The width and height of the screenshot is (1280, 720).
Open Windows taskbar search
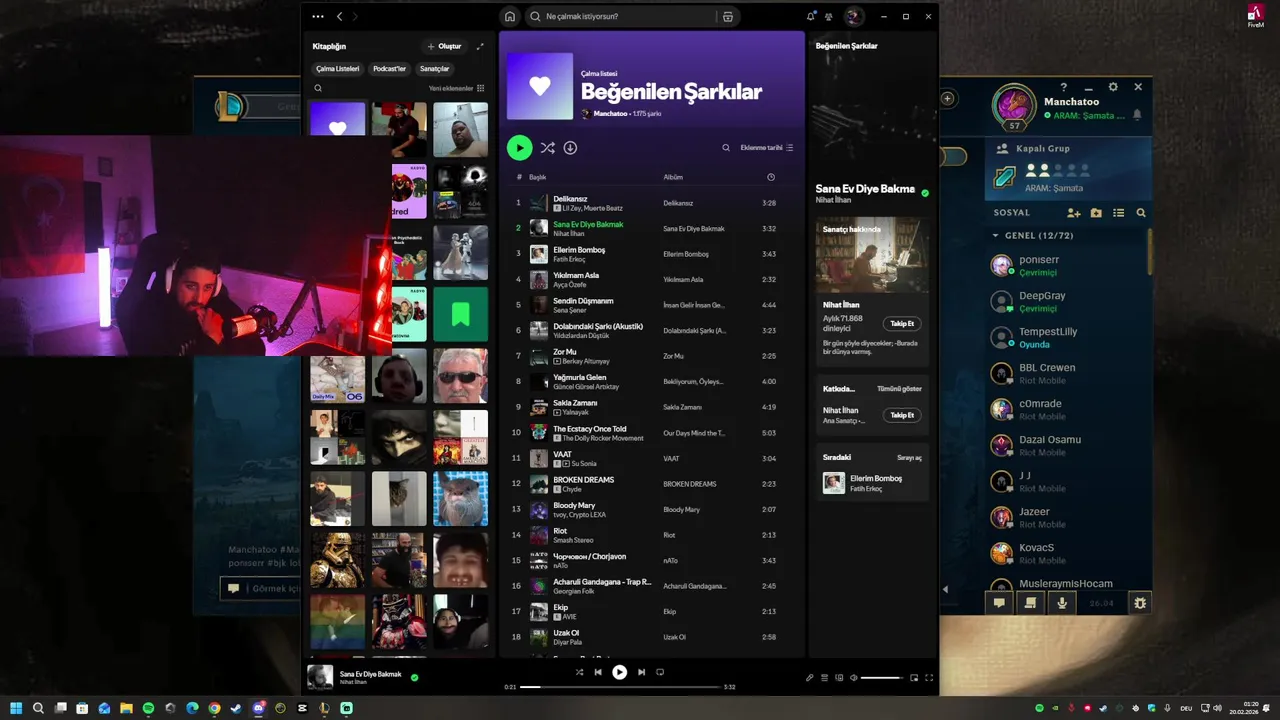(38, 708)
